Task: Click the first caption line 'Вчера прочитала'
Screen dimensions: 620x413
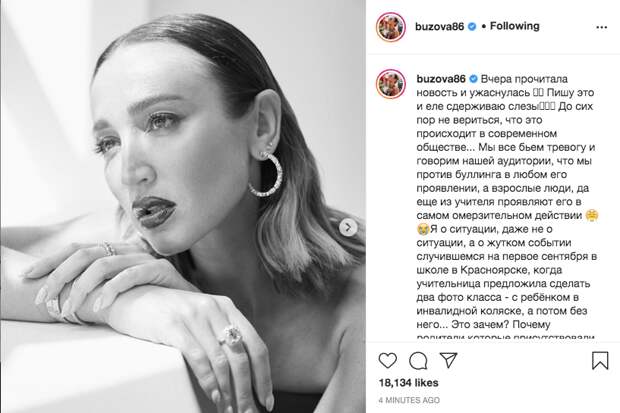Action: [524, 79]
